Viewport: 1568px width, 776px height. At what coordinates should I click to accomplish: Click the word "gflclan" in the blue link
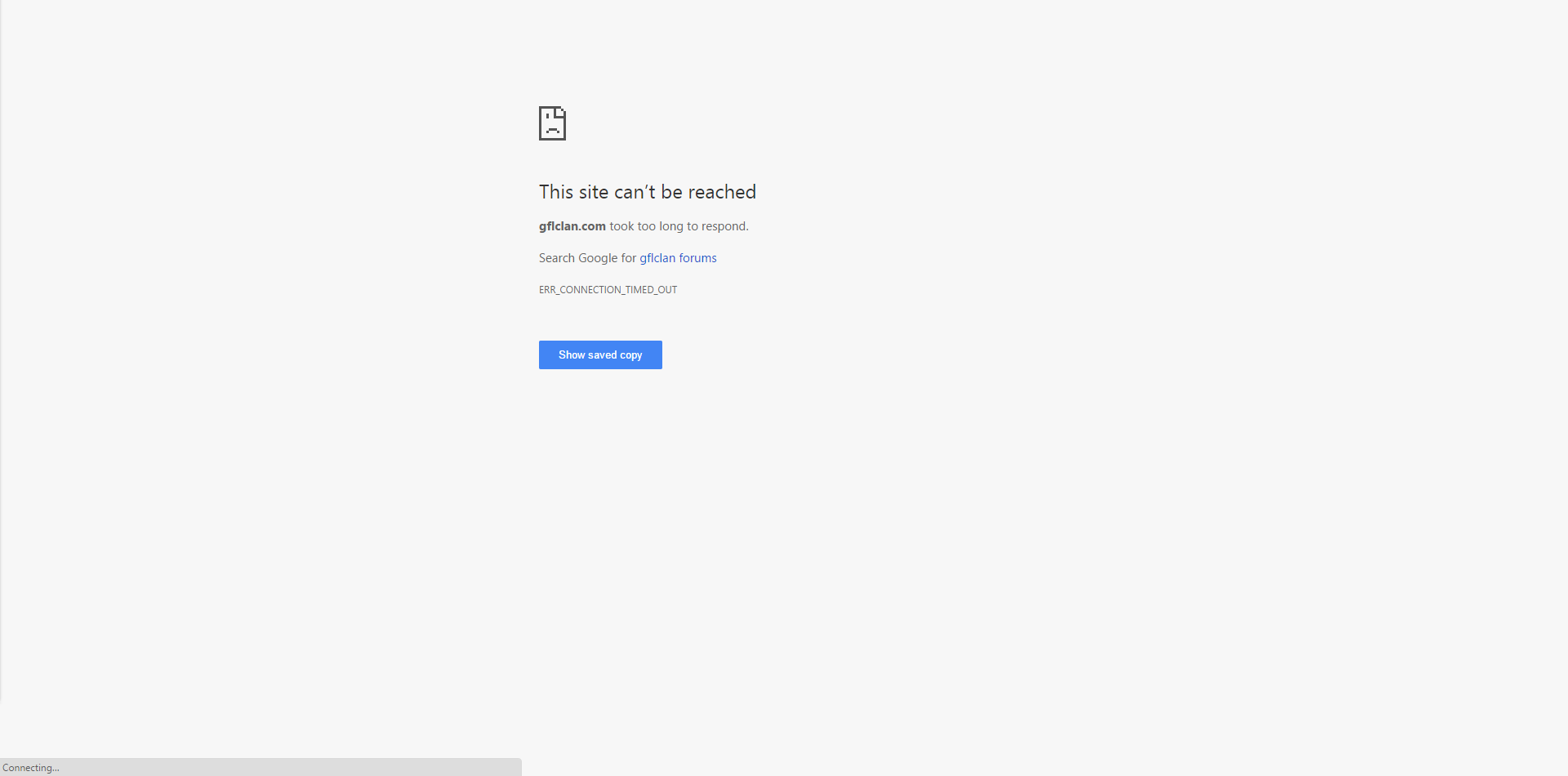point(657,258)
